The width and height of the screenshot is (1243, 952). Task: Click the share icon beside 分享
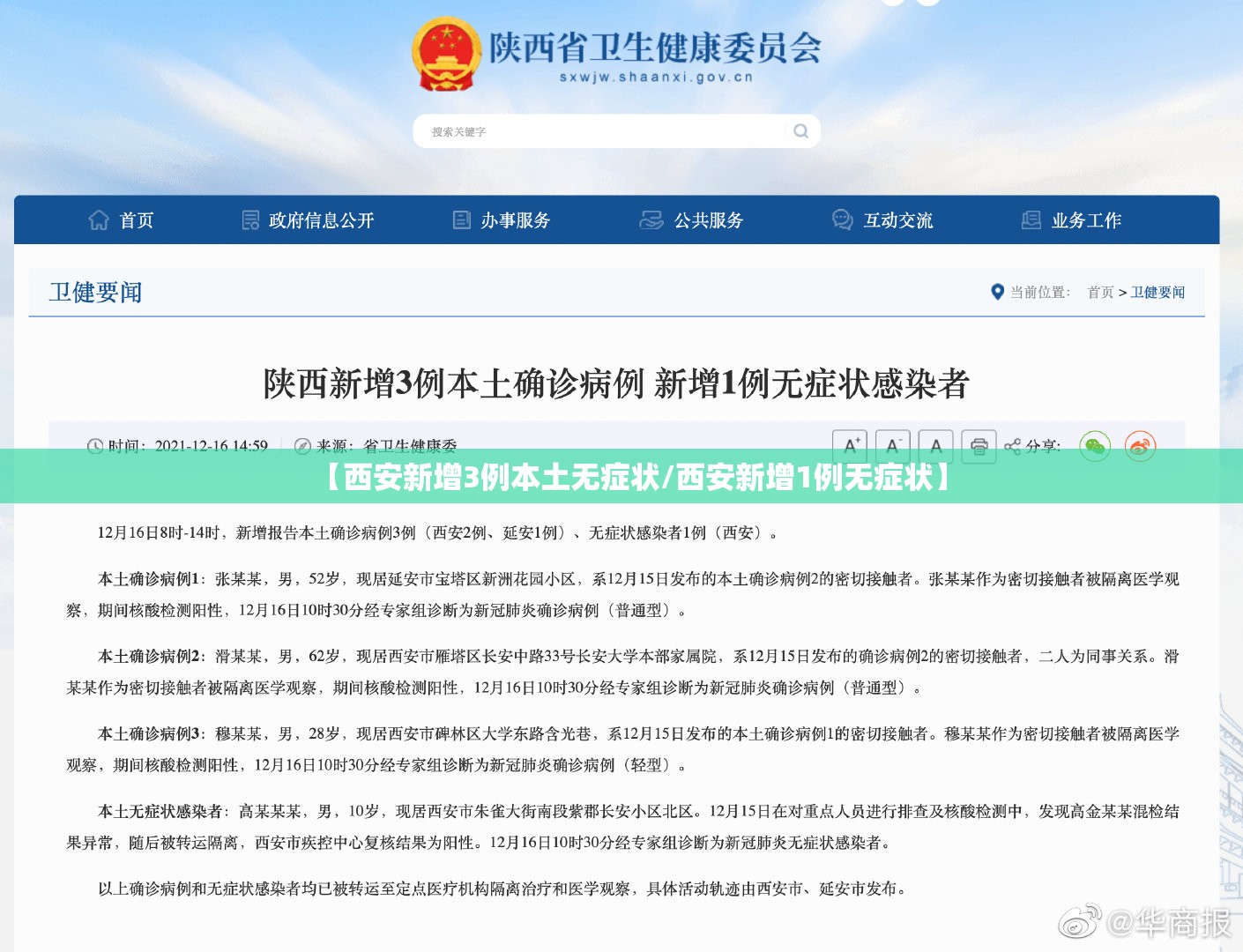[x=1012, y=447]
